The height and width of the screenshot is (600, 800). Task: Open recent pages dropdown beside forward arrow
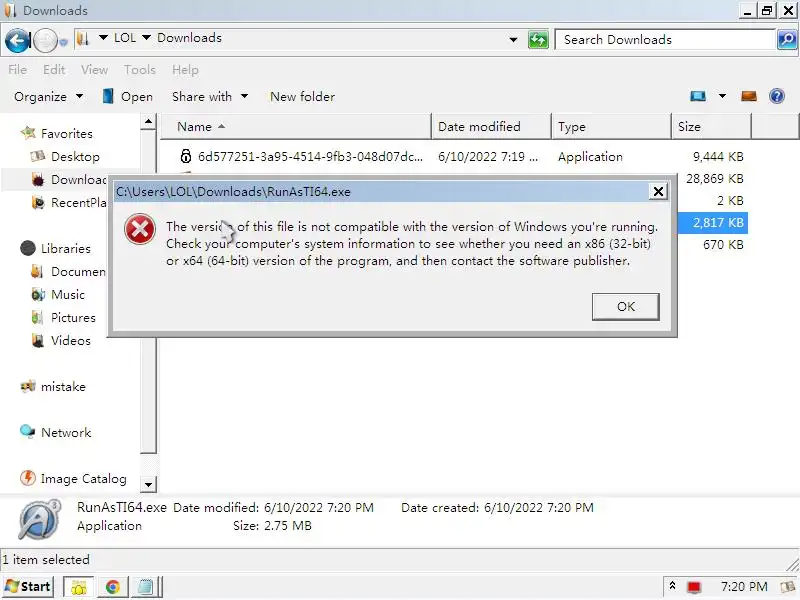pyautogui.click(x=63, y=42)
